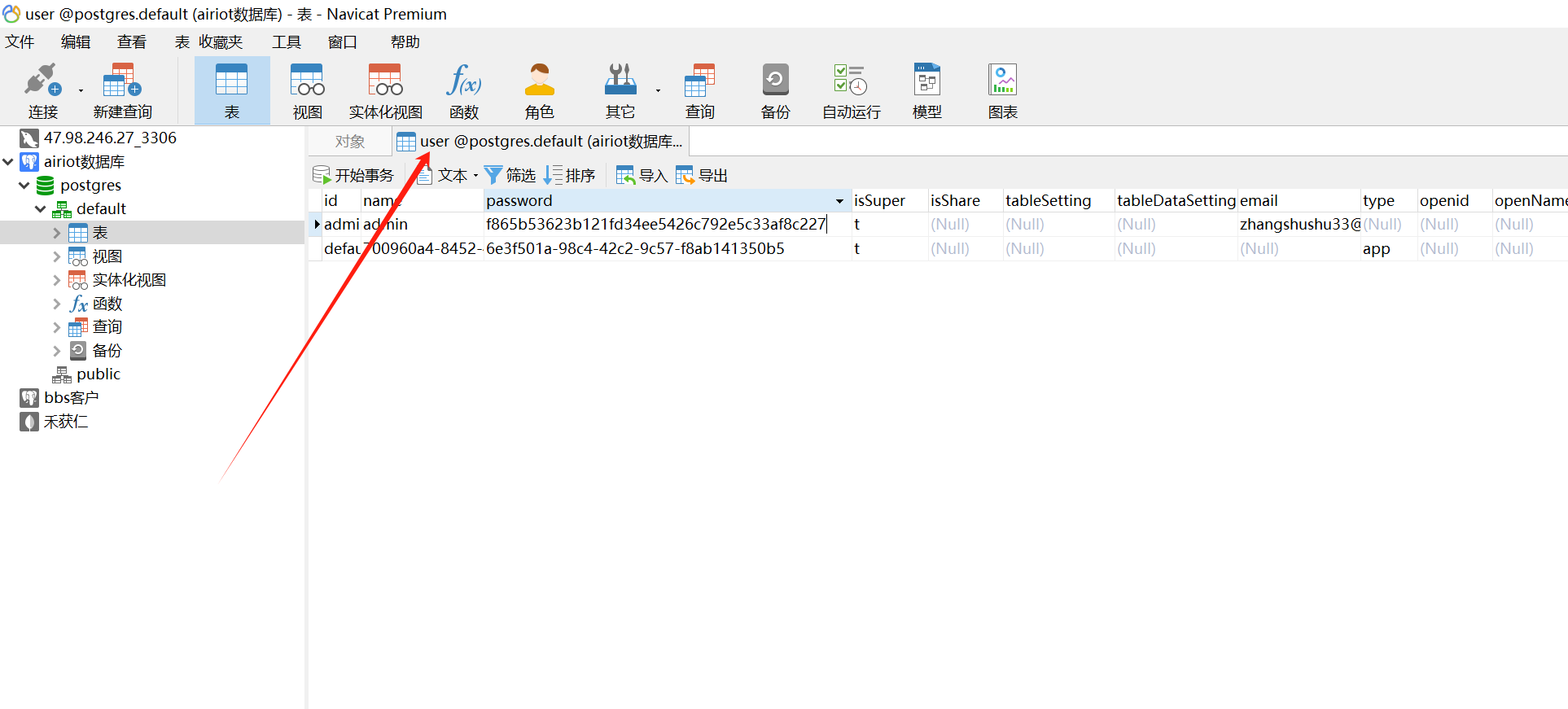Image resolution: width=1568 pixels, height=709 pixels.
Task: Open the 工具 menu
Action: click(287, 42)
